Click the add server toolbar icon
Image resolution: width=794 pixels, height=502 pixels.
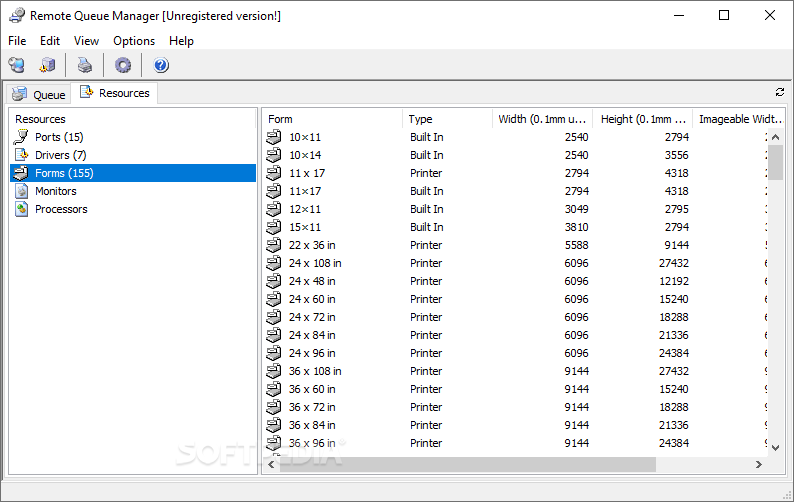point(48,65)
